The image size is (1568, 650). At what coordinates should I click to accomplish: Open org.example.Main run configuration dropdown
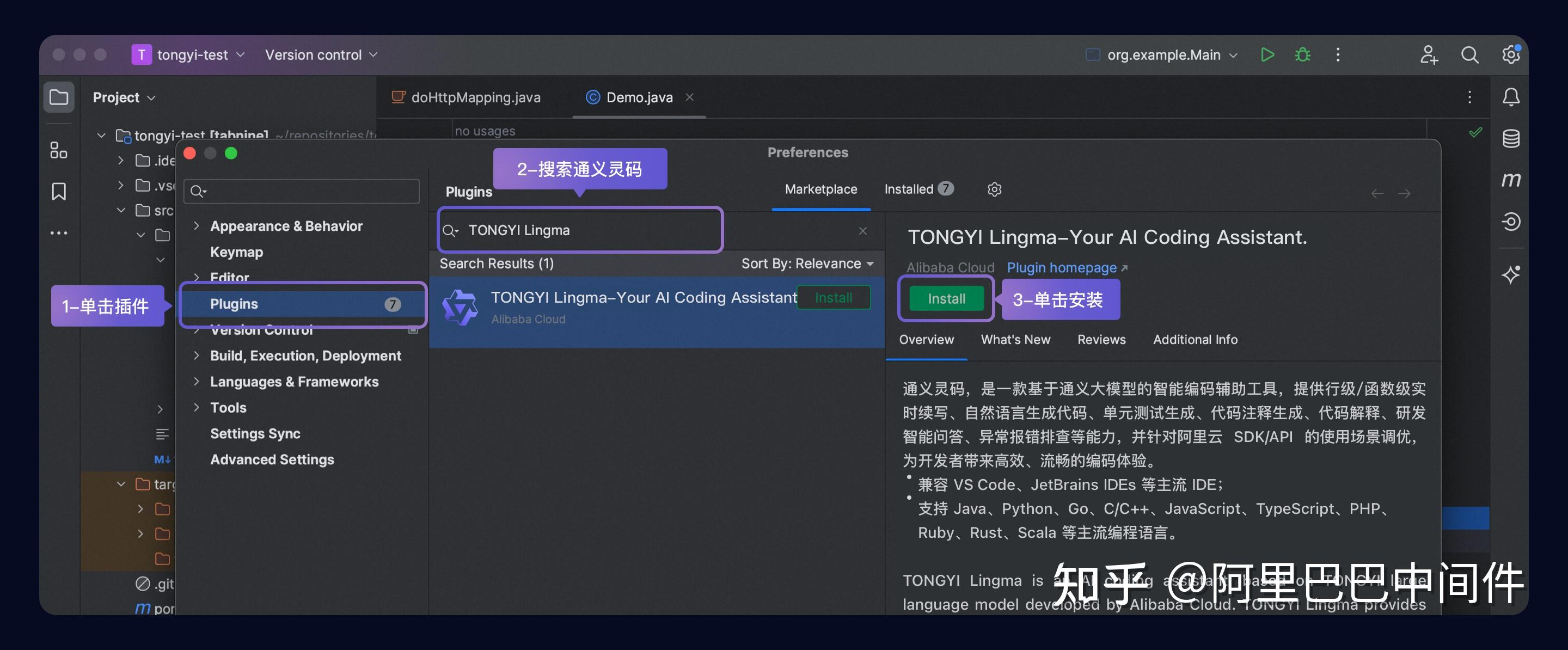pyautogui.click(x=1161, y=55)
